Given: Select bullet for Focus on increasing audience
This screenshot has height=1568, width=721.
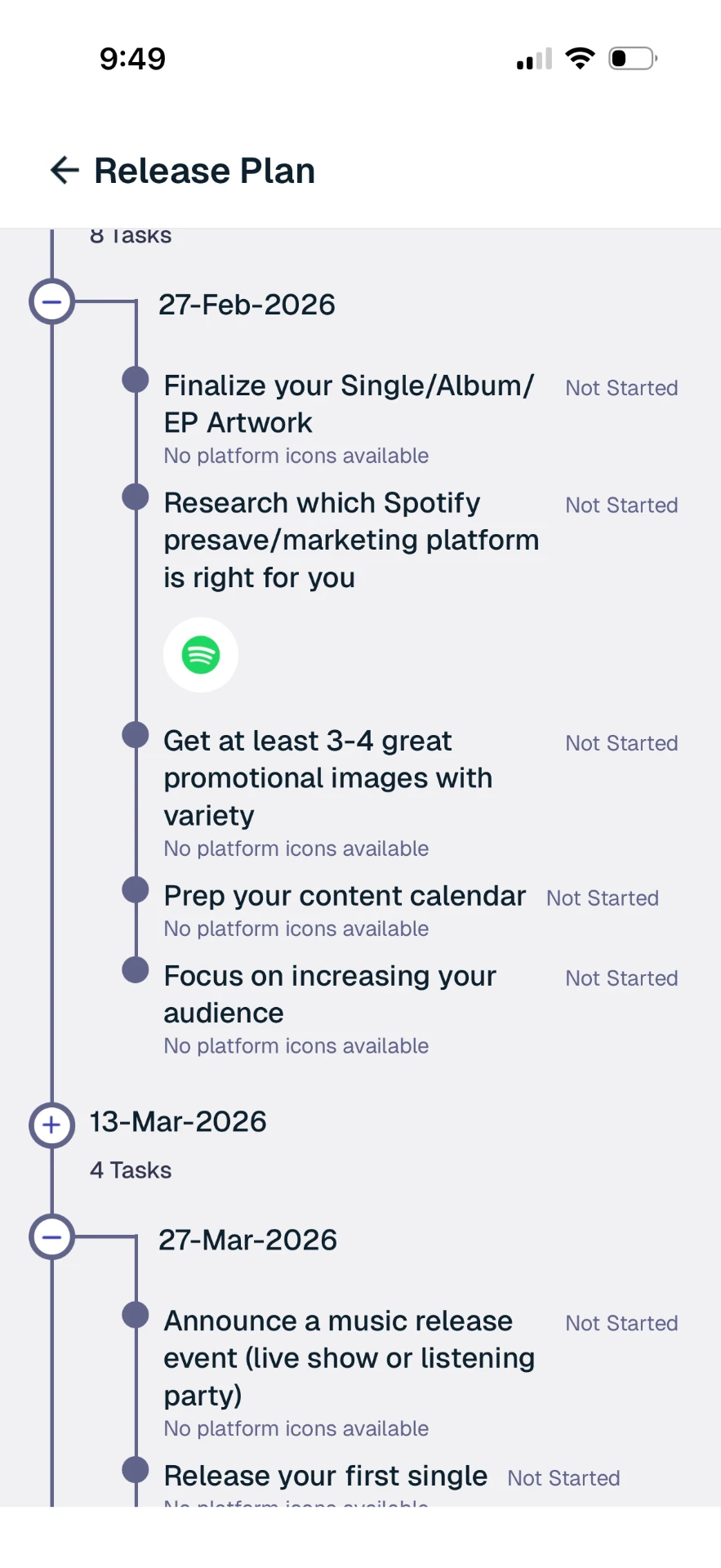Looking at the screenshot, I should coord(136,969).
